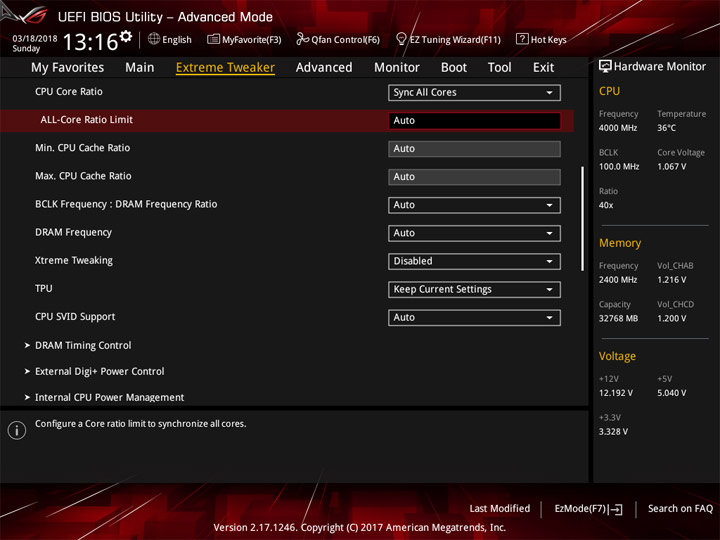Click the CPU Core Ratio label
Viewport: 720px width, 540px height.
click(x=69, y=92)
